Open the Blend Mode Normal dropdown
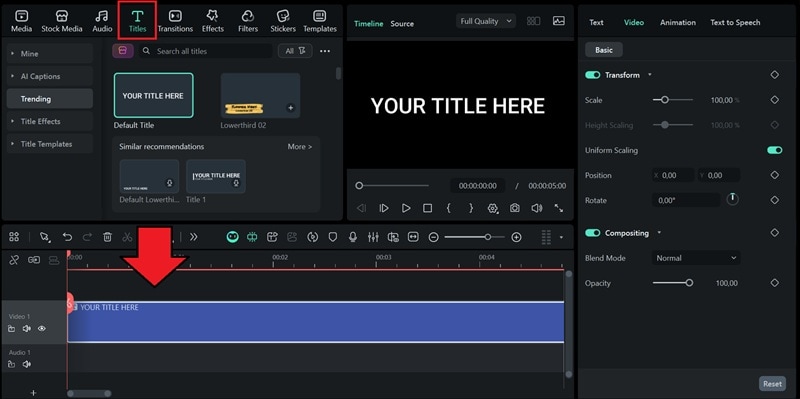This screenshot has width=800, height=399. coord(696,258)
